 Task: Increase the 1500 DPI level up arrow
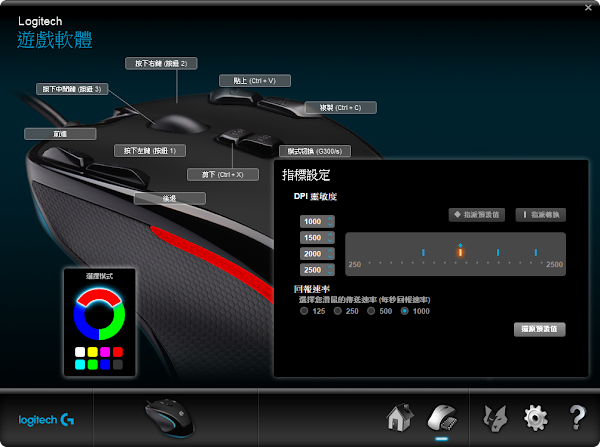tap(330, 235)
